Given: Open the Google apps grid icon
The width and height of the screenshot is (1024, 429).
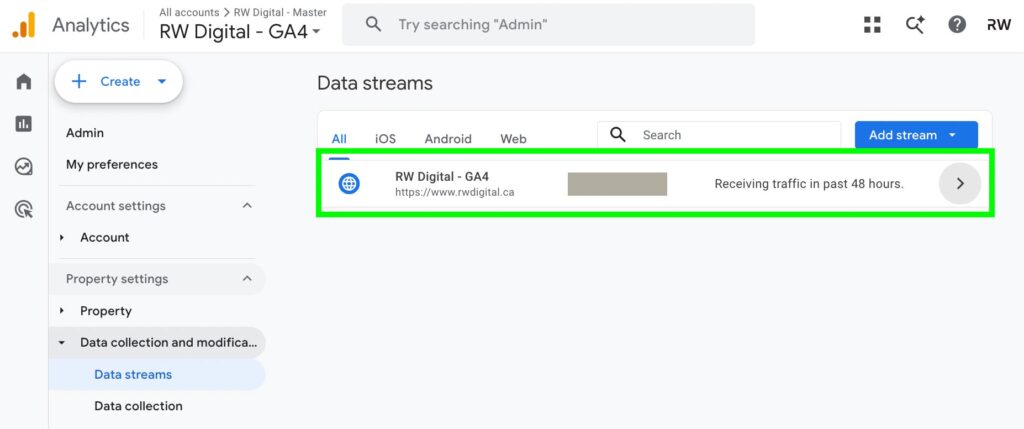Looking at the screenshot, I should [872, 25].
